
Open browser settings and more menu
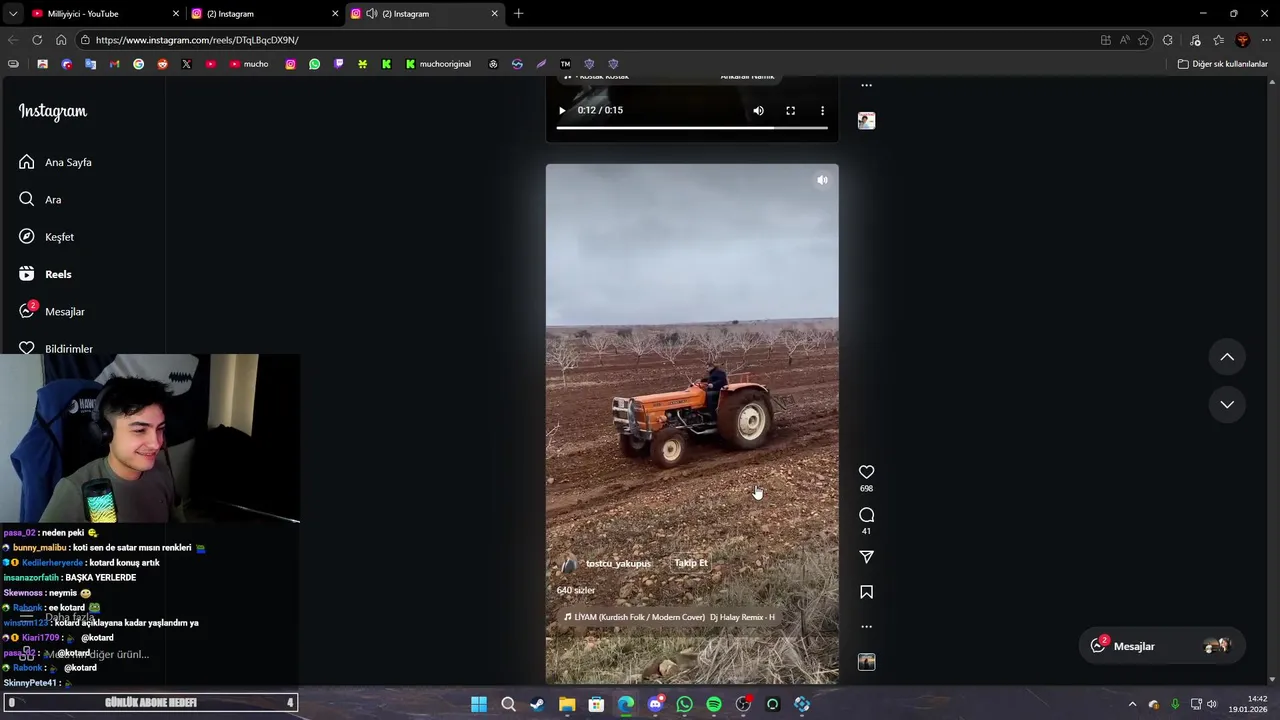(x=1266, y=40)
